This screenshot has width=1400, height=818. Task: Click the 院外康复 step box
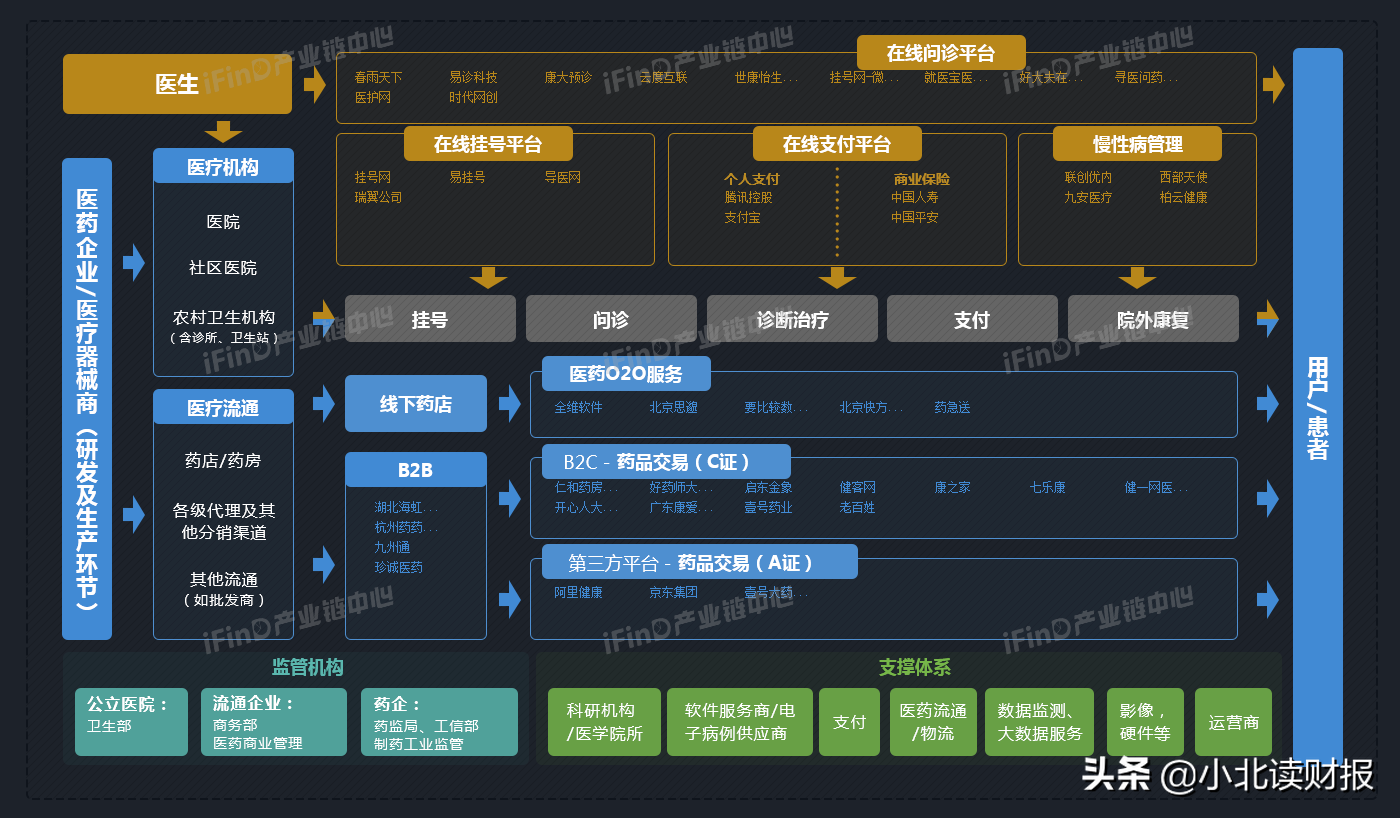point(1153,319)
